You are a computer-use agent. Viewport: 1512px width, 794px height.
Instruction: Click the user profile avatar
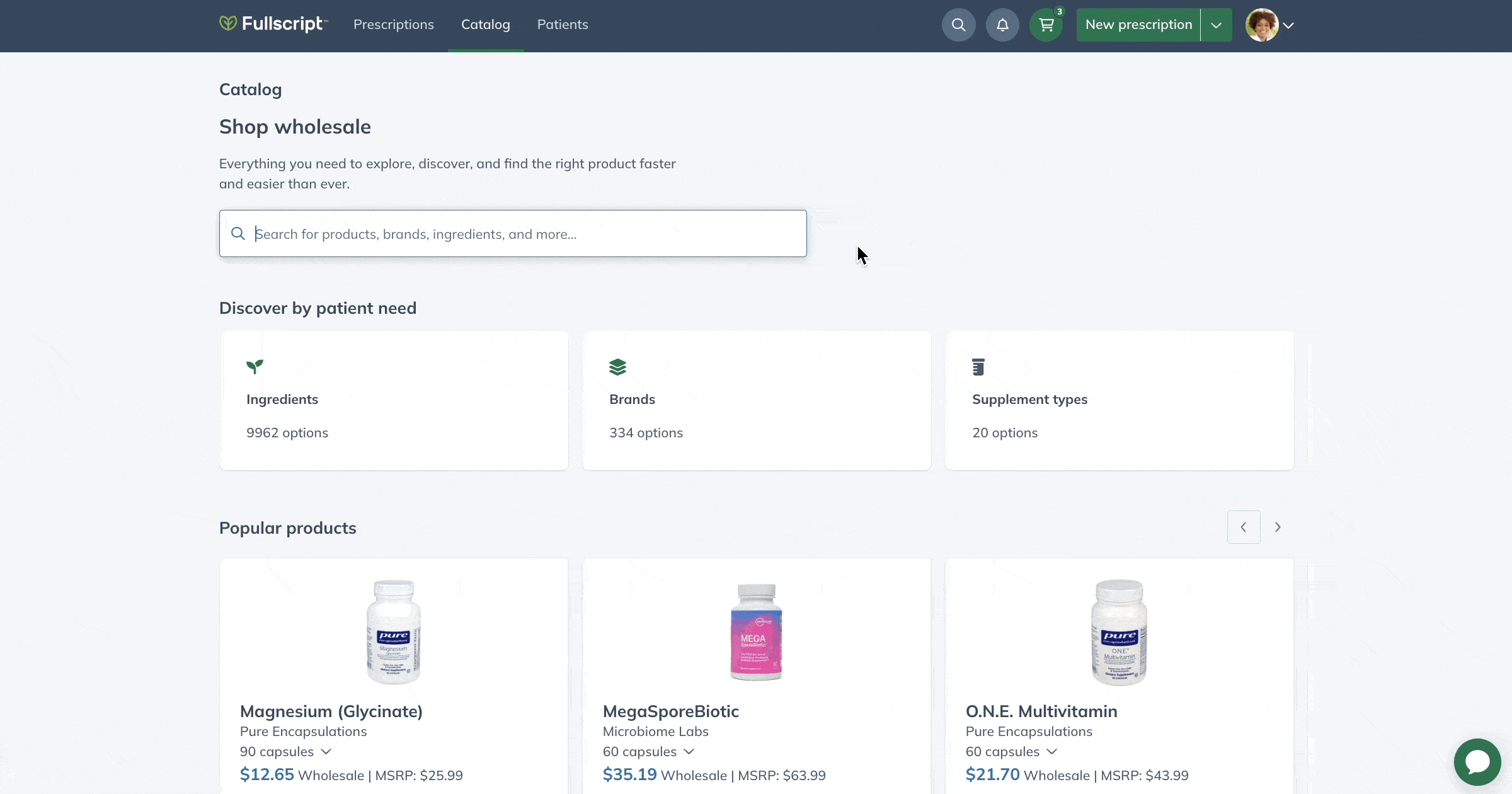(1261, 25)
